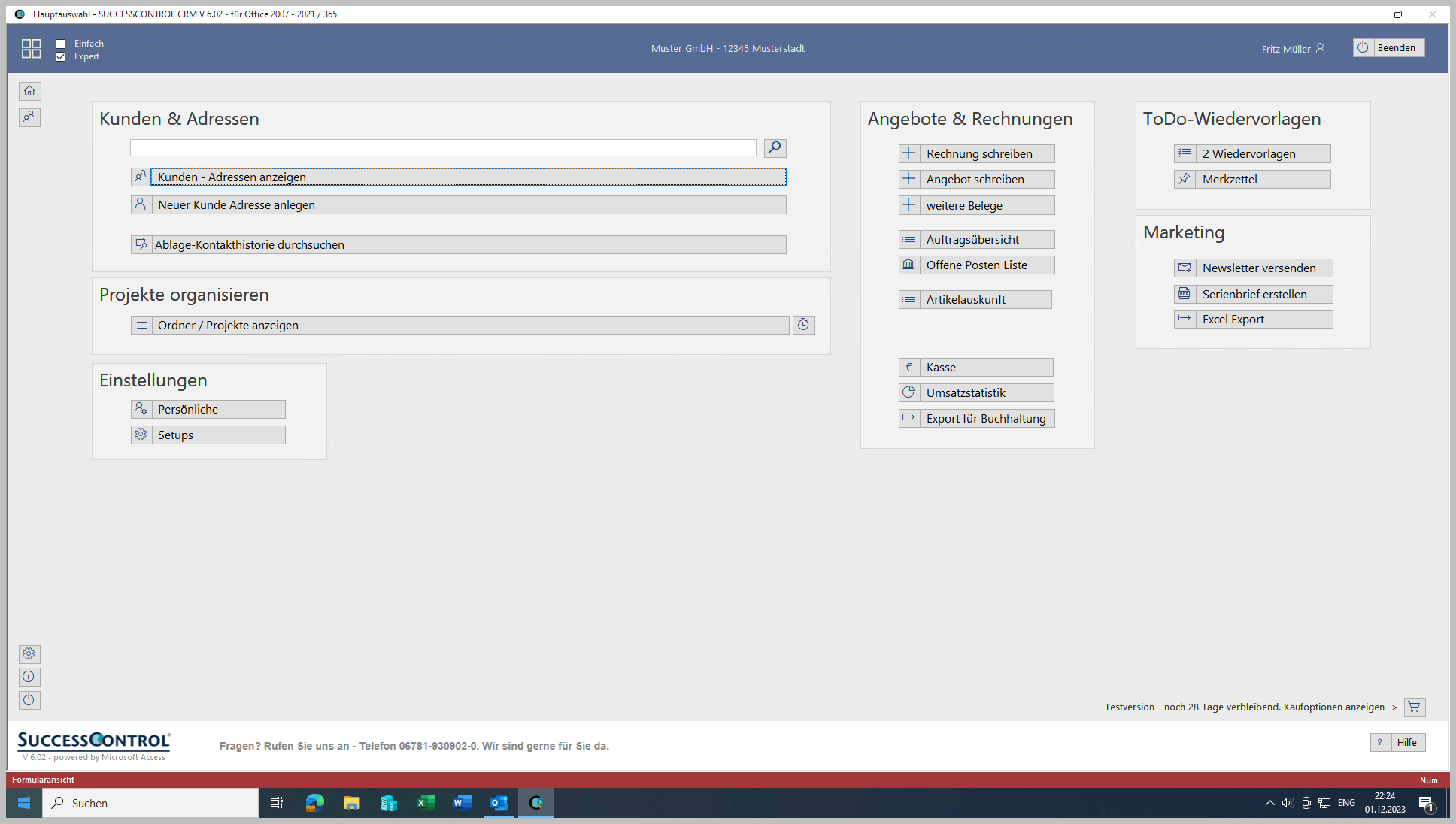Open the shopping cart Kaufoptionen icon
Viewport: 1456px width, 824px height.
[1414, 707]
